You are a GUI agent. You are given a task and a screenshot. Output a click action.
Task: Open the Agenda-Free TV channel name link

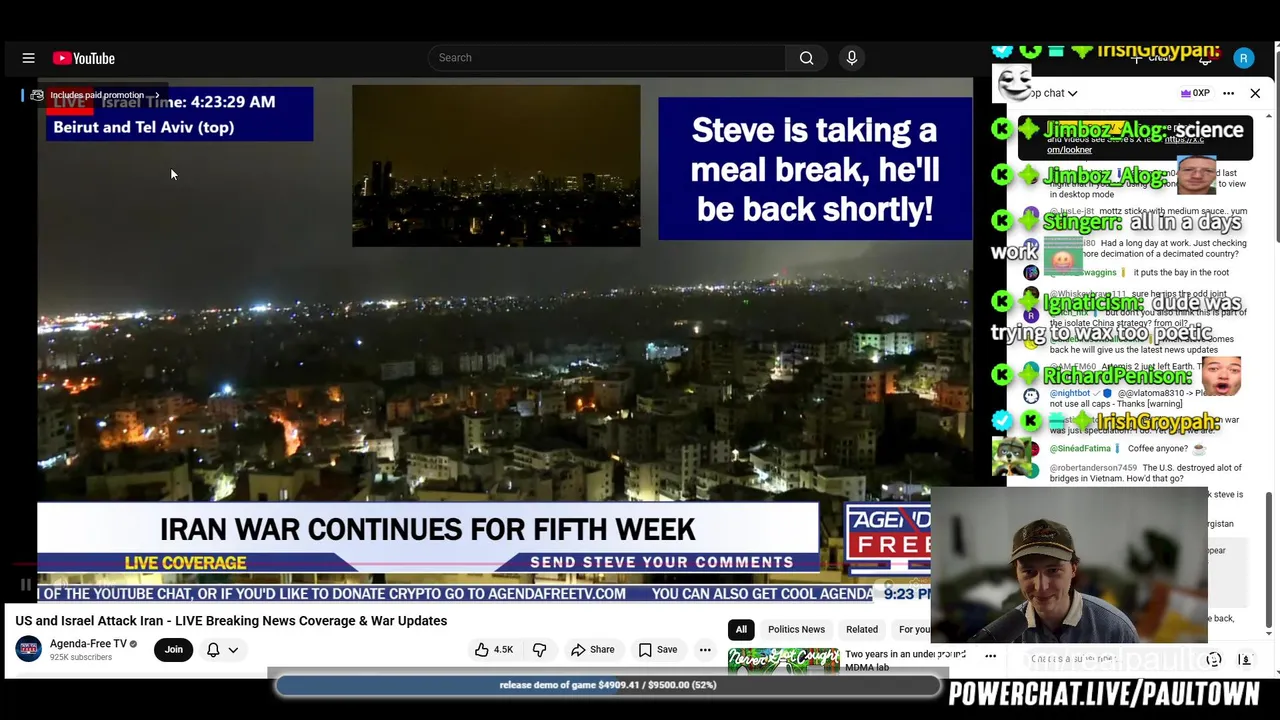pos(88,643)
